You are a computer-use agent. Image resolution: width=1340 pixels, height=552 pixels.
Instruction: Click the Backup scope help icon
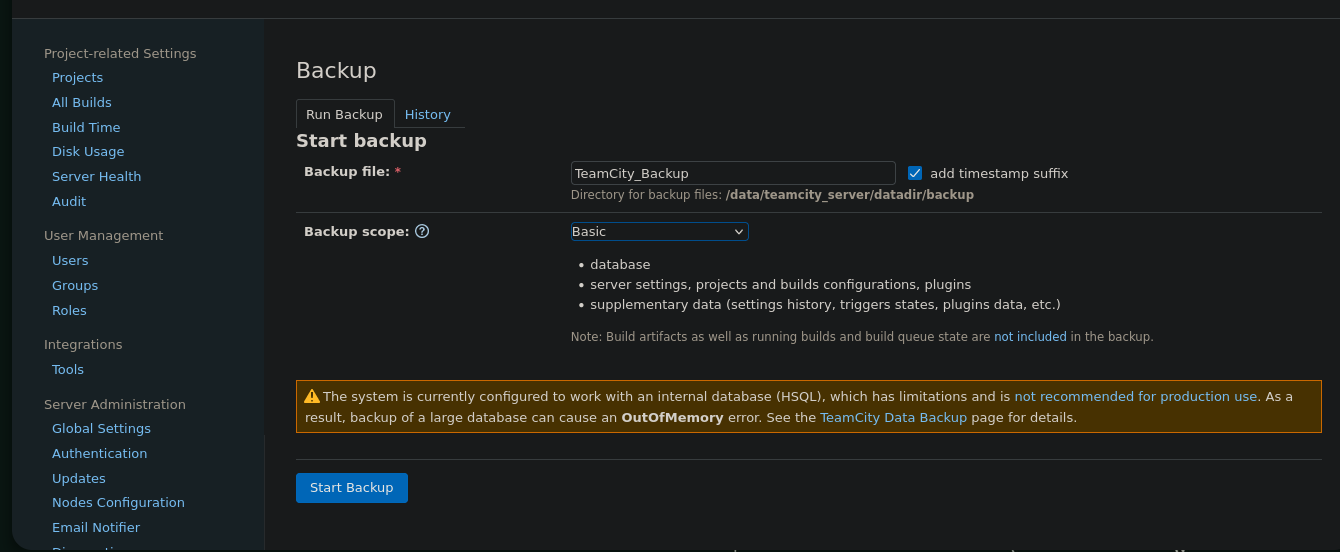422,231
